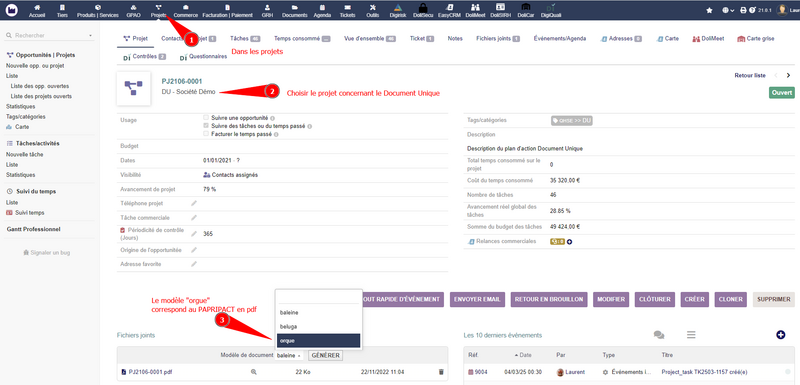Screen dimensions: 800x385
Task: Edit Périodicité de contrôle pencil icon
Action: coord(194,234)
